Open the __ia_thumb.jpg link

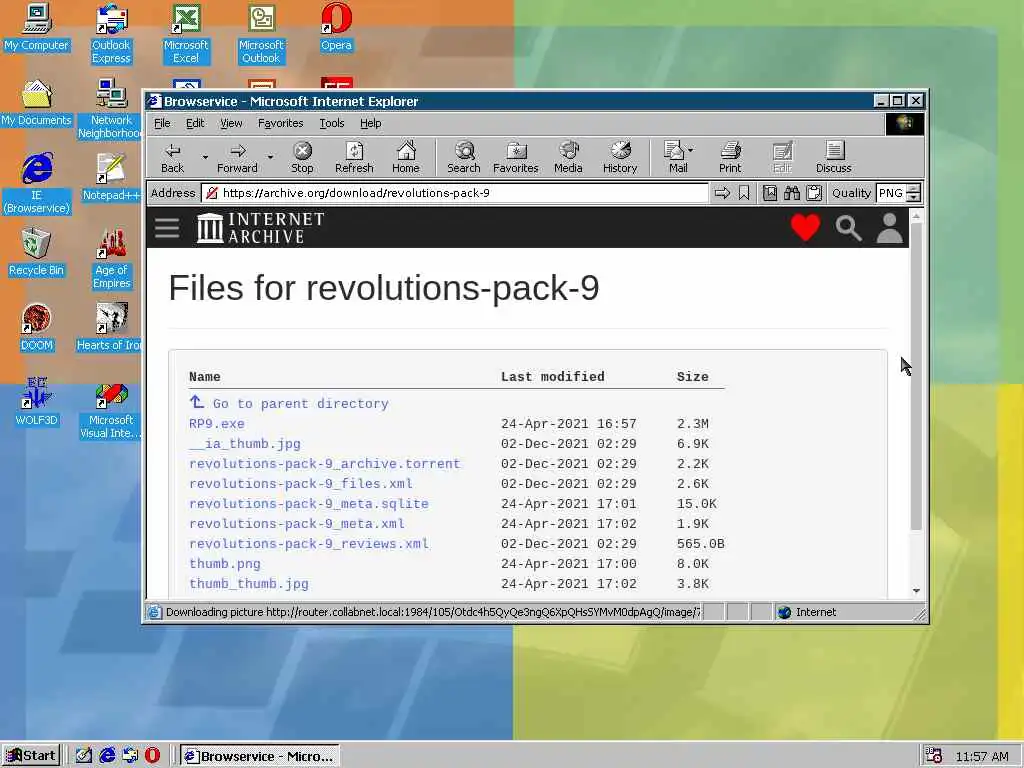[x=245, y=444]
